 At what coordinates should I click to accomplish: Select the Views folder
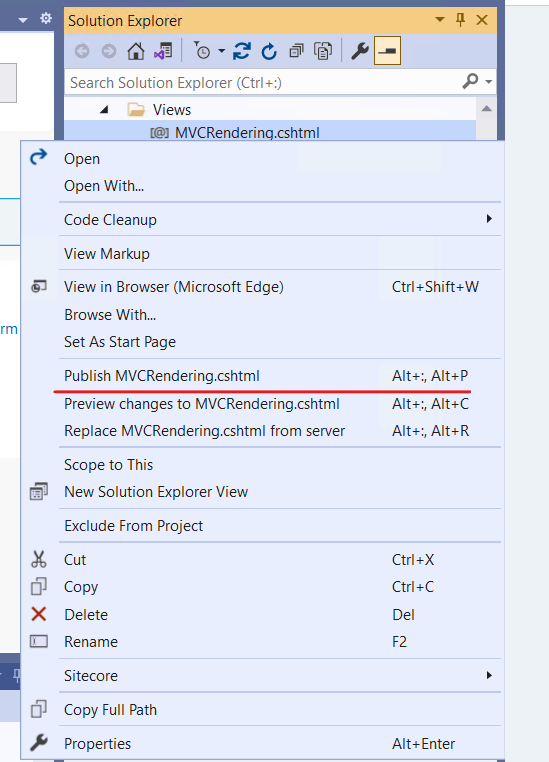(x=172, y=110)
